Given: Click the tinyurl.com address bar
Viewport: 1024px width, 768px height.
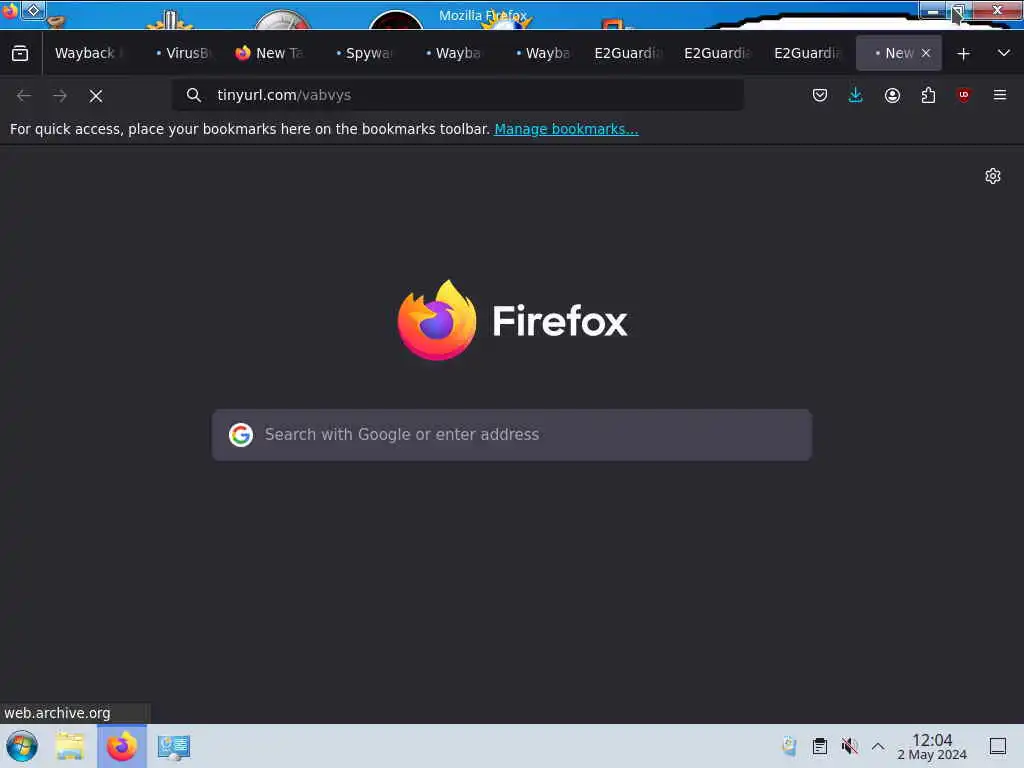Looking at the screenshot, I should (457, 95).
